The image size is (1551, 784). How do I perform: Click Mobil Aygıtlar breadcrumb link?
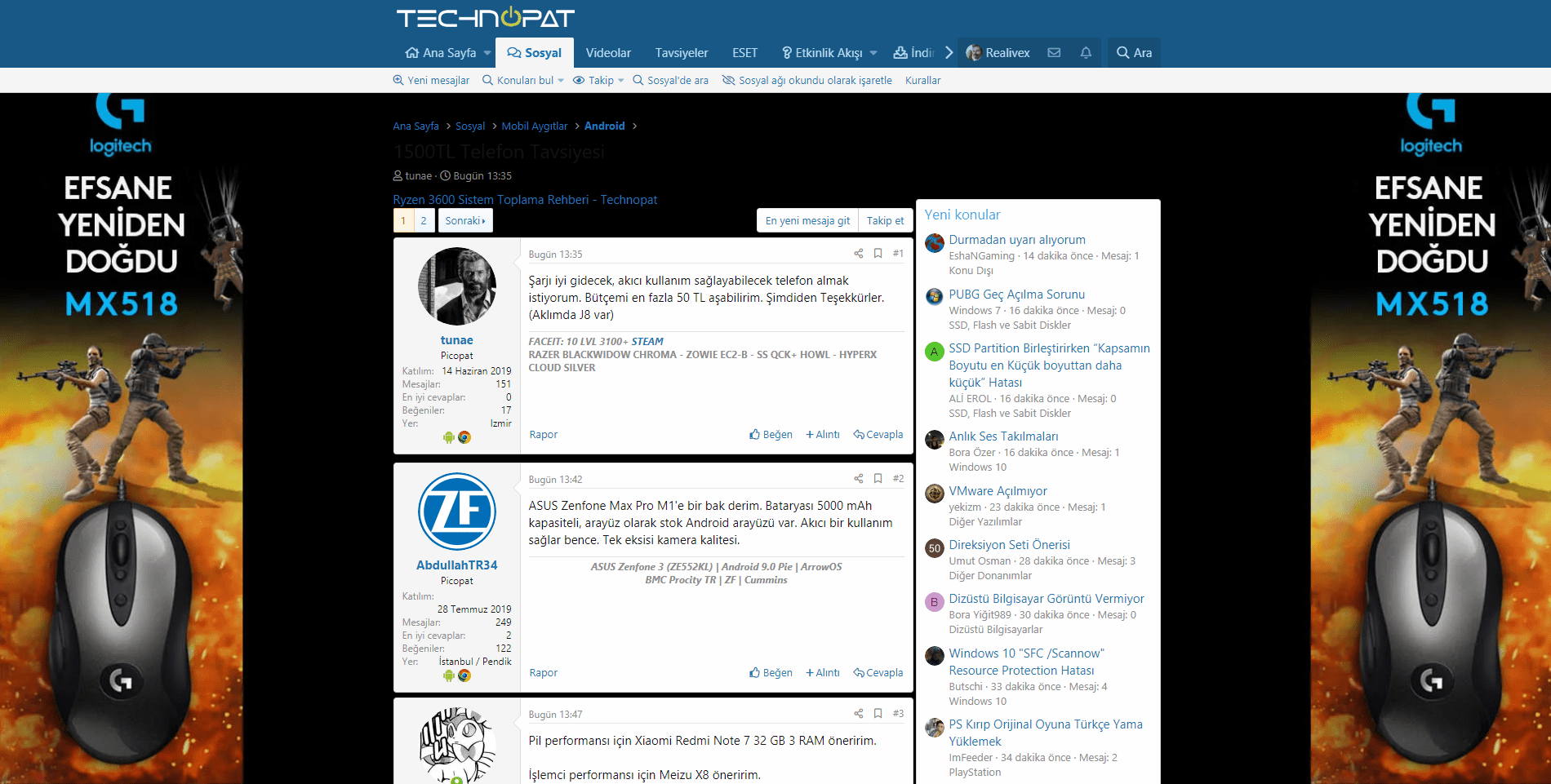click(535, 126)
